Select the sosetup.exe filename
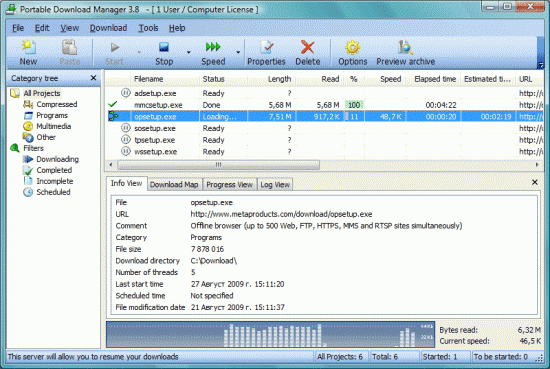550x369 pixels. coord(155,128)
